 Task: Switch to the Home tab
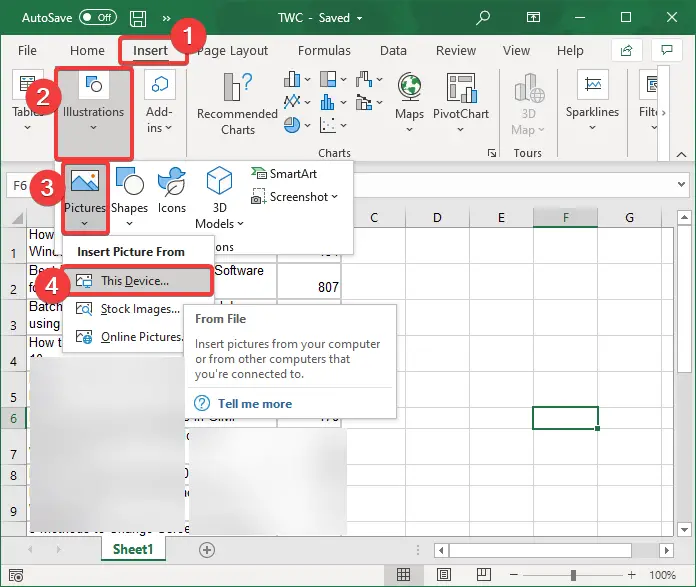click(87, 51)
